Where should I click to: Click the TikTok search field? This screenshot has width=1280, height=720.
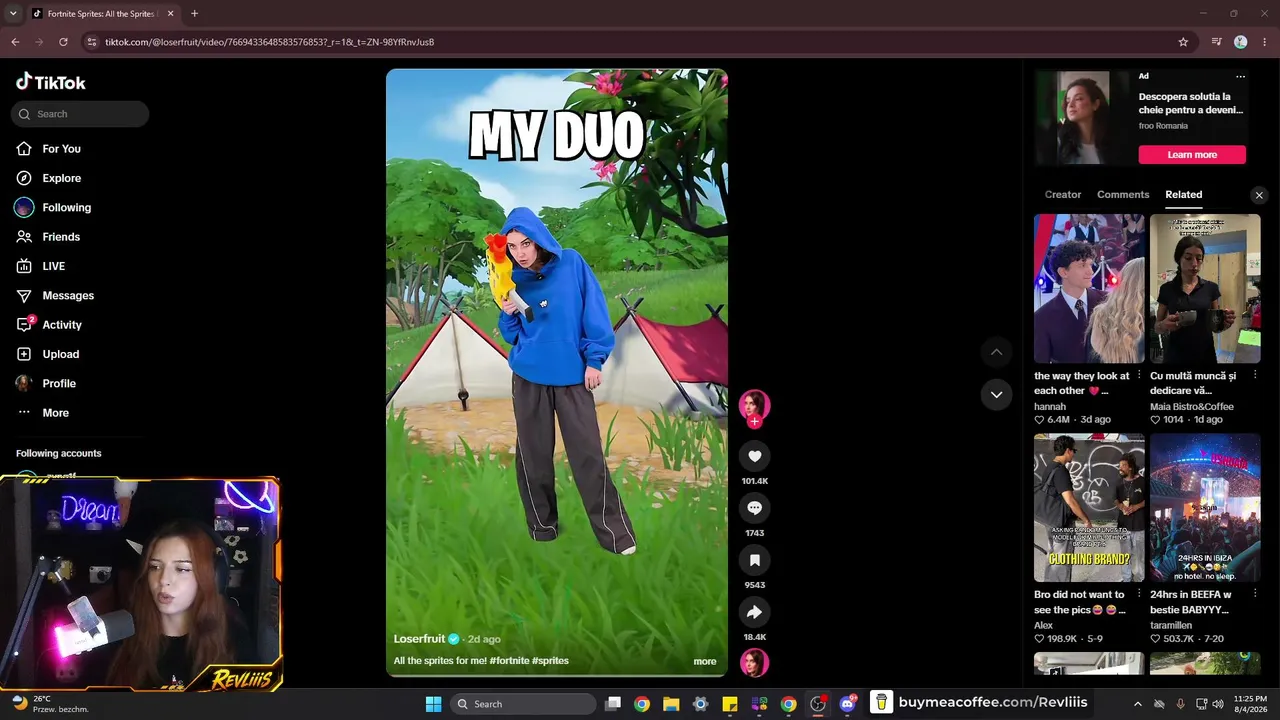pos(80,114)
